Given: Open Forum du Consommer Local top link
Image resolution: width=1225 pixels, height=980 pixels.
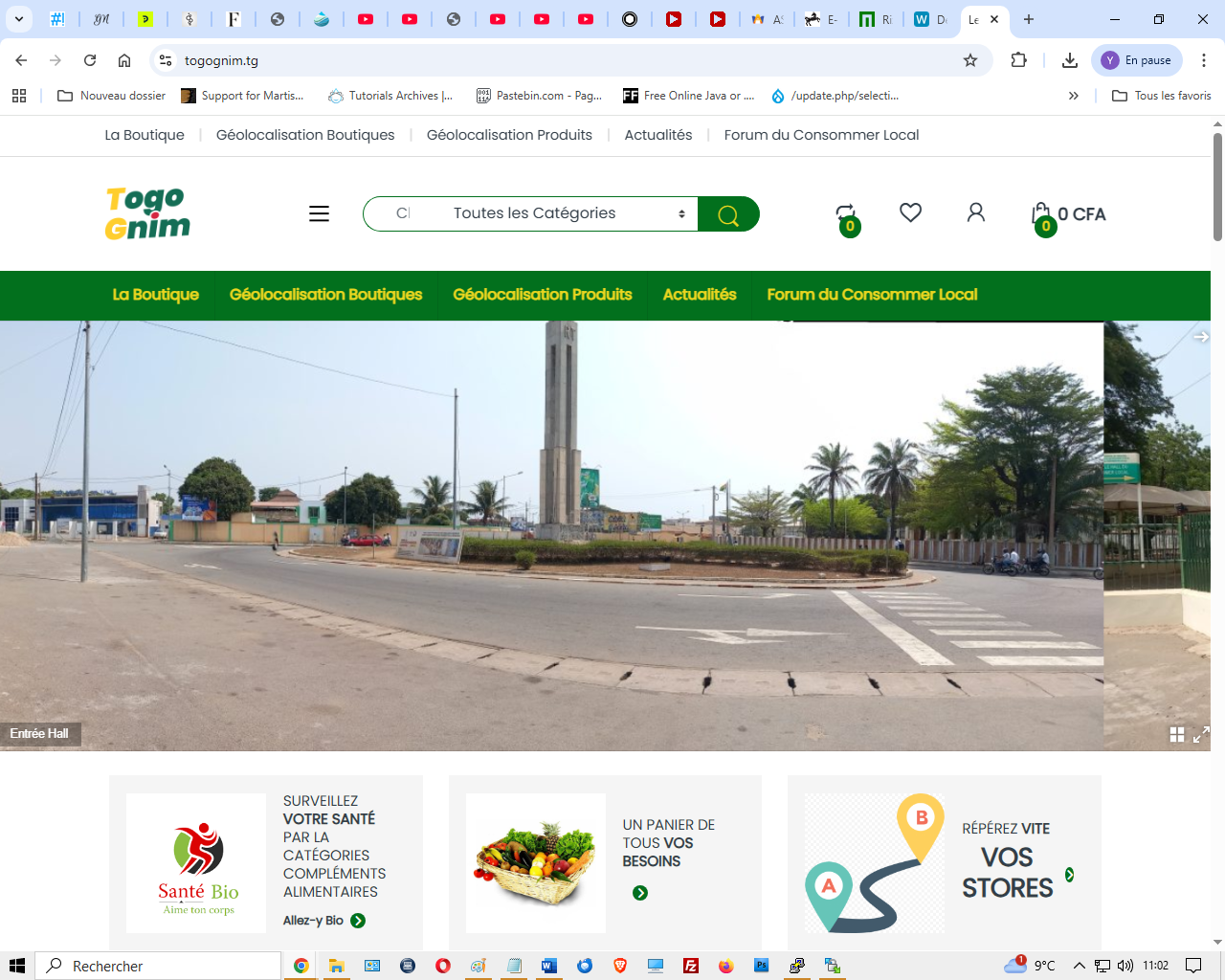Looking at the screenshot, I should 820,135.
